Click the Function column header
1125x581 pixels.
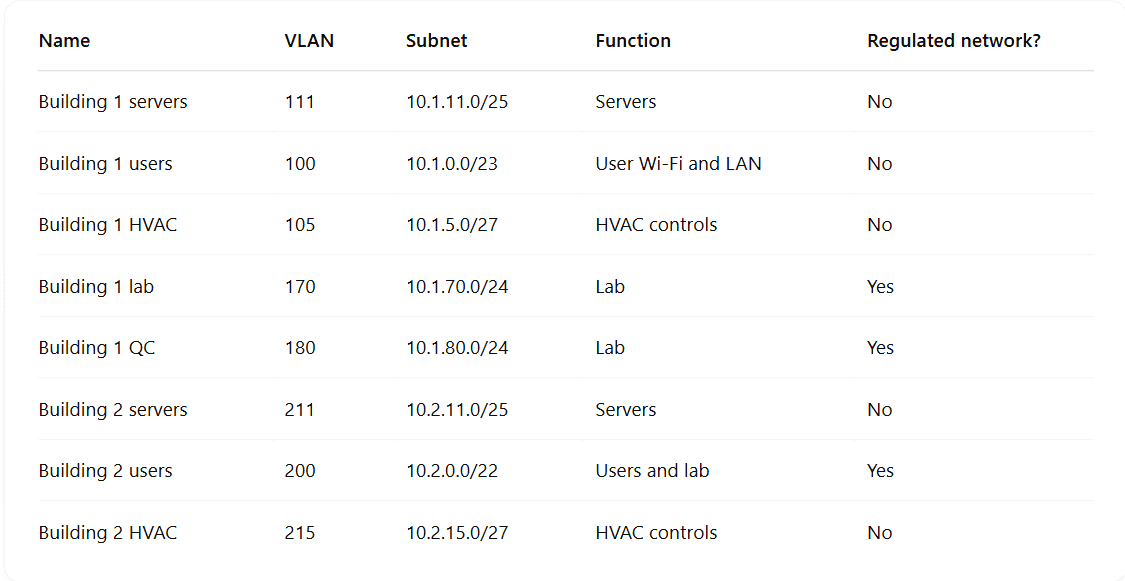tap(633, 41)
